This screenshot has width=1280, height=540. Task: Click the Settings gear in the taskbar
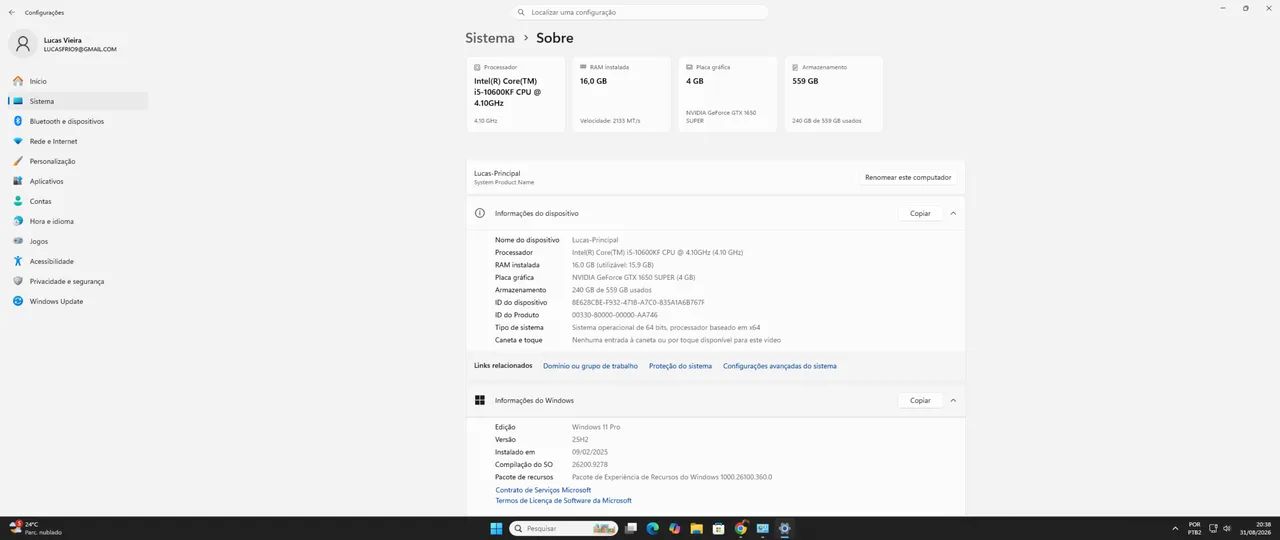pyautogui.click(x=785, y=528)
